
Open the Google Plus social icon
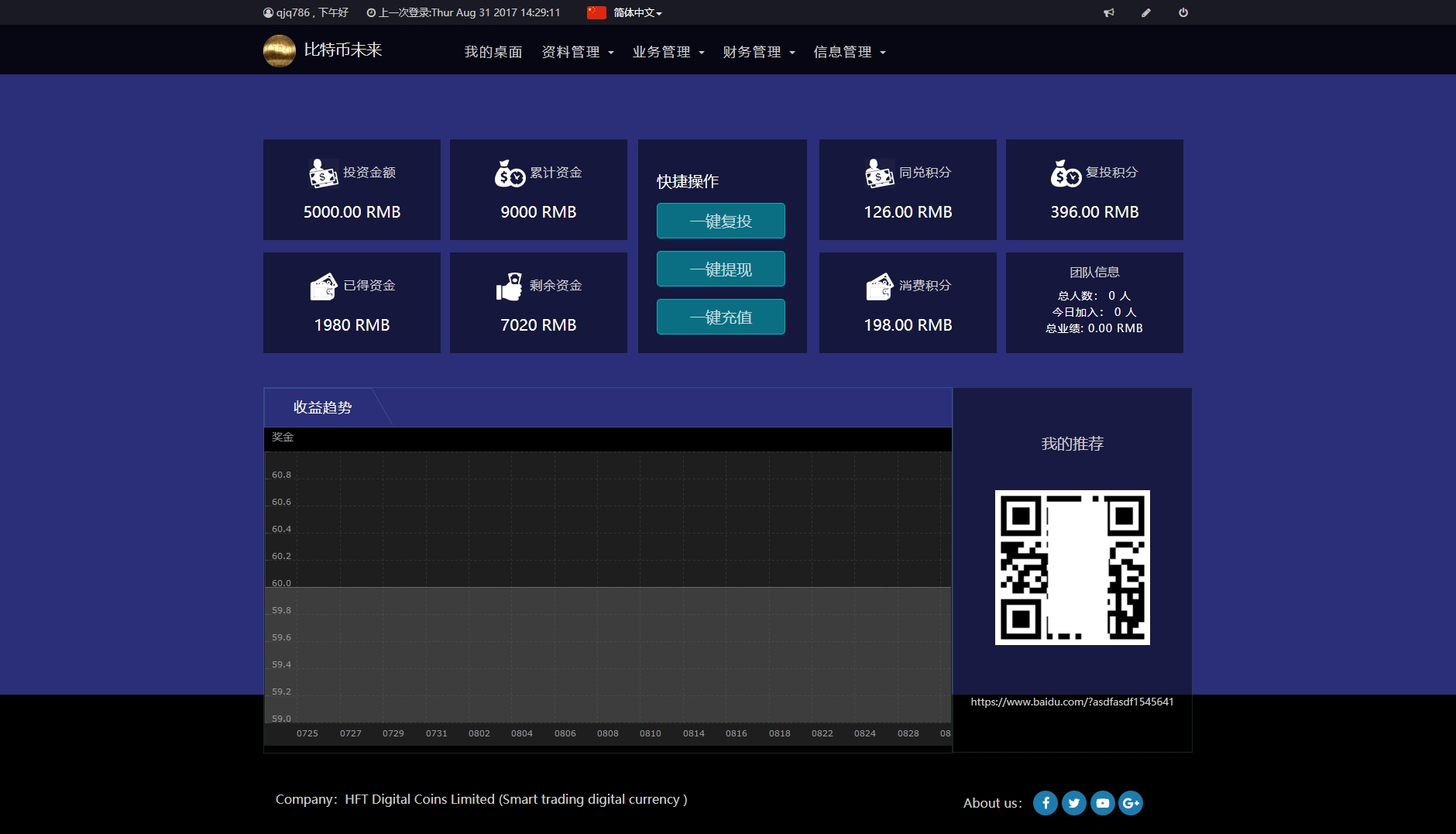[1131, 803]
